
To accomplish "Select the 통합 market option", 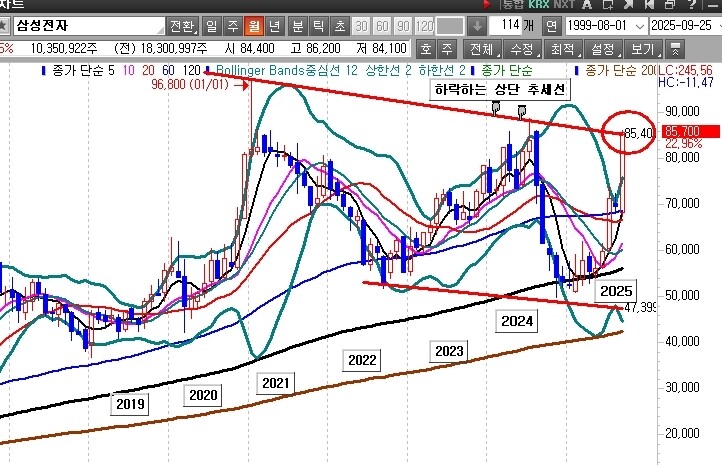I will tap(513, 5).
